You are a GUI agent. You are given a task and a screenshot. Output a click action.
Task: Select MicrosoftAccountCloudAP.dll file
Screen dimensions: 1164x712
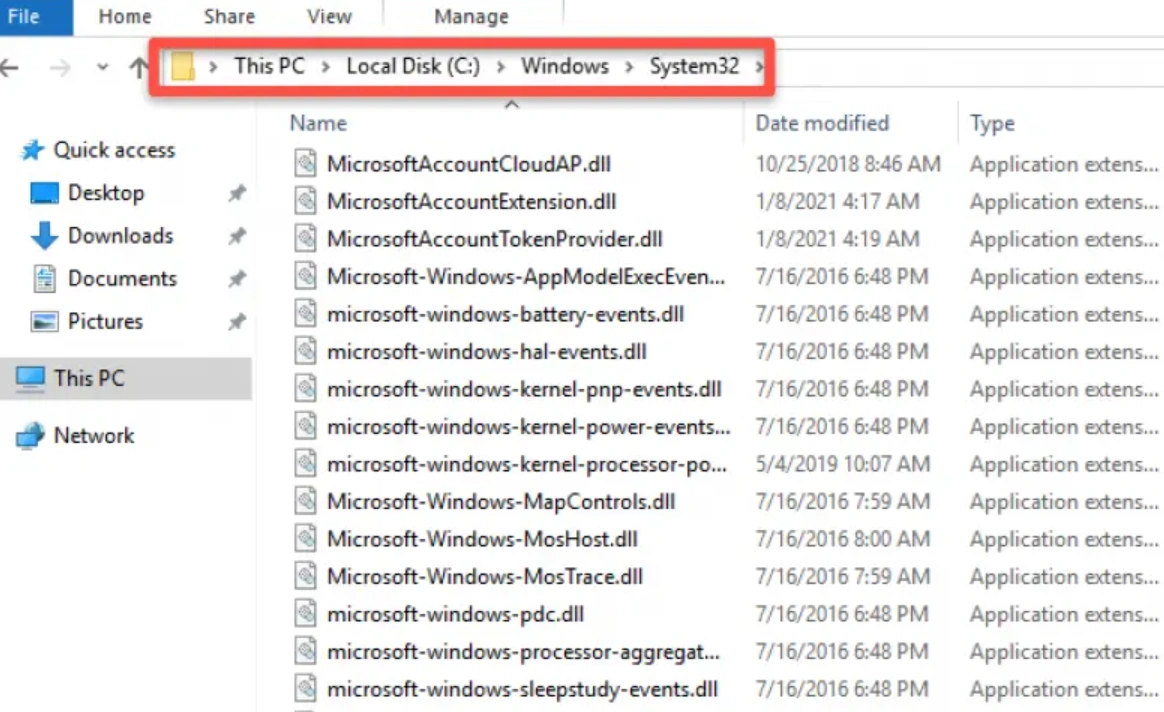pos(468,163)
